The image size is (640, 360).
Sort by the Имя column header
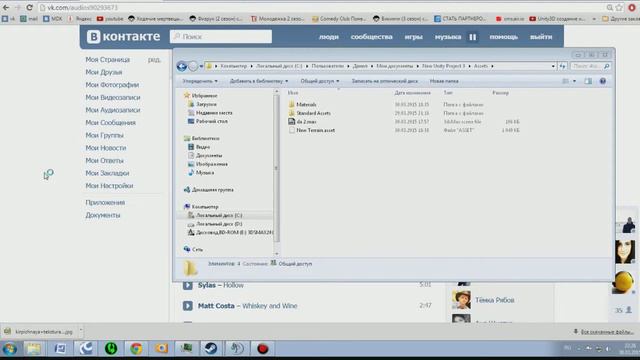coord(293,93)
